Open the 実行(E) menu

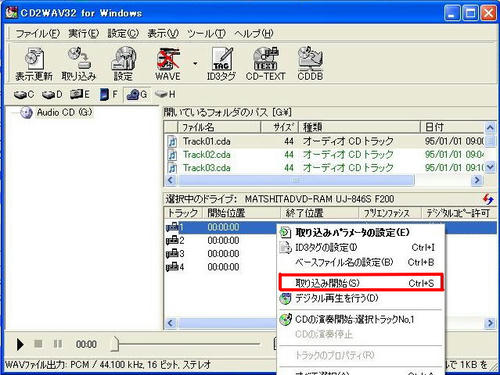[x=83, y=33]
